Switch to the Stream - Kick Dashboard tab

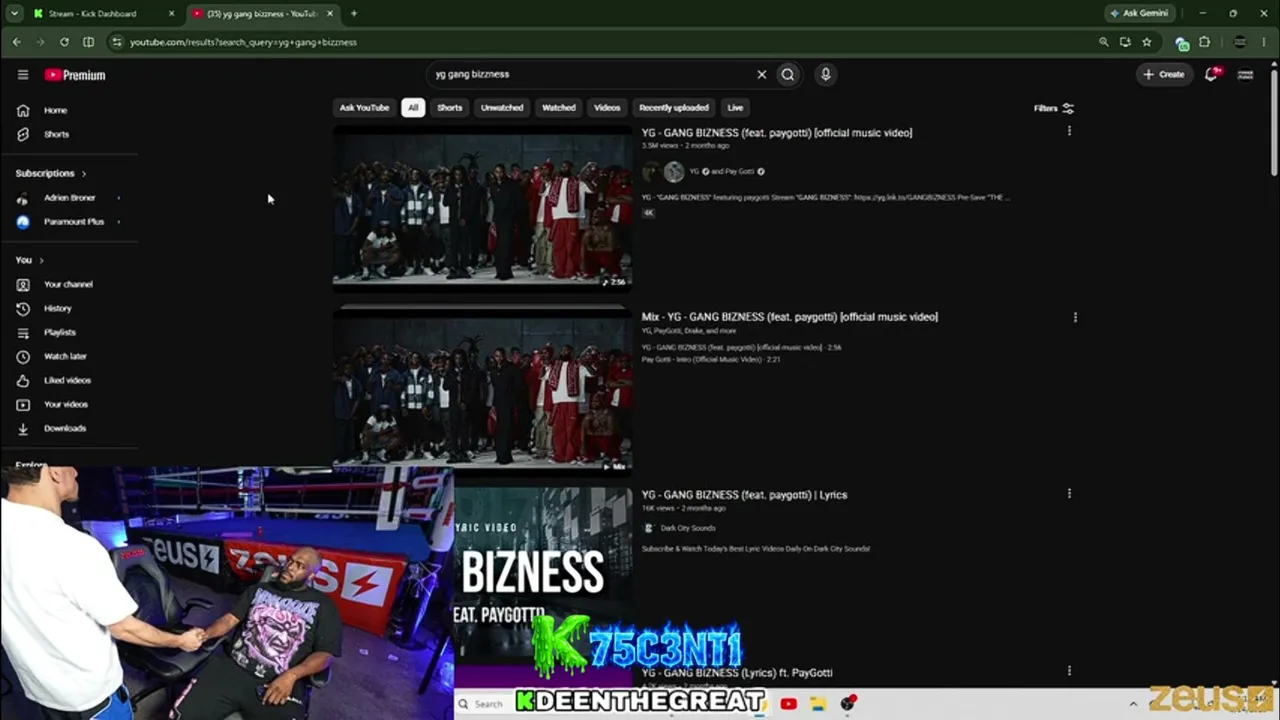pos(95,13)
